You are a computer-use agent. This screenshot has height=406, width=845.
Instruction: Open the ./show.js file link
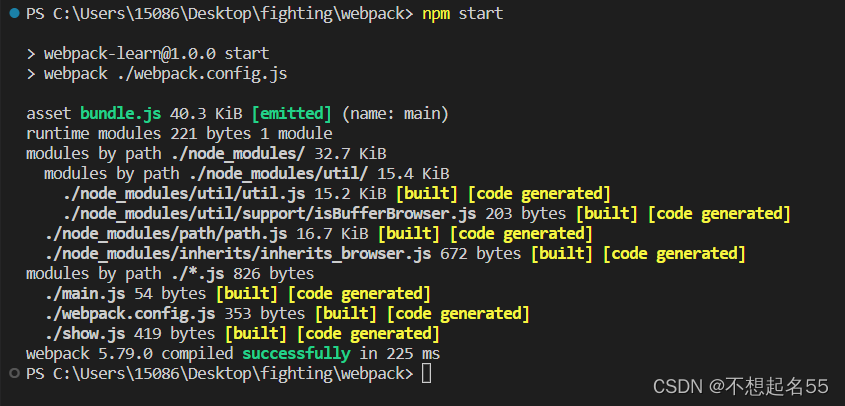click(x=85, y=333)
